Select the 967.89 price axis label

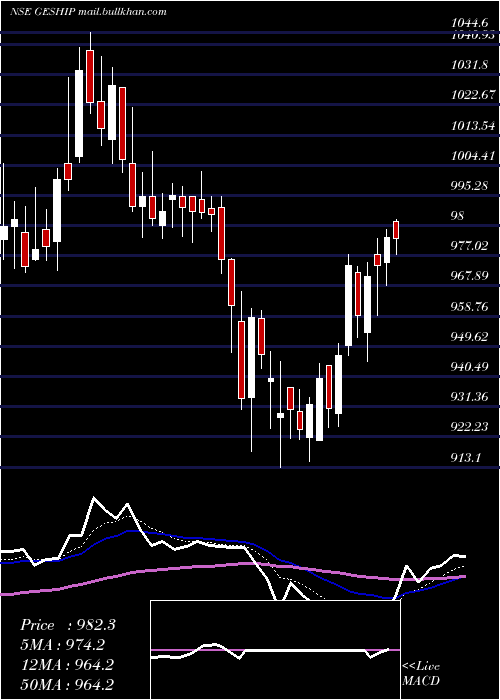point(470,276)
